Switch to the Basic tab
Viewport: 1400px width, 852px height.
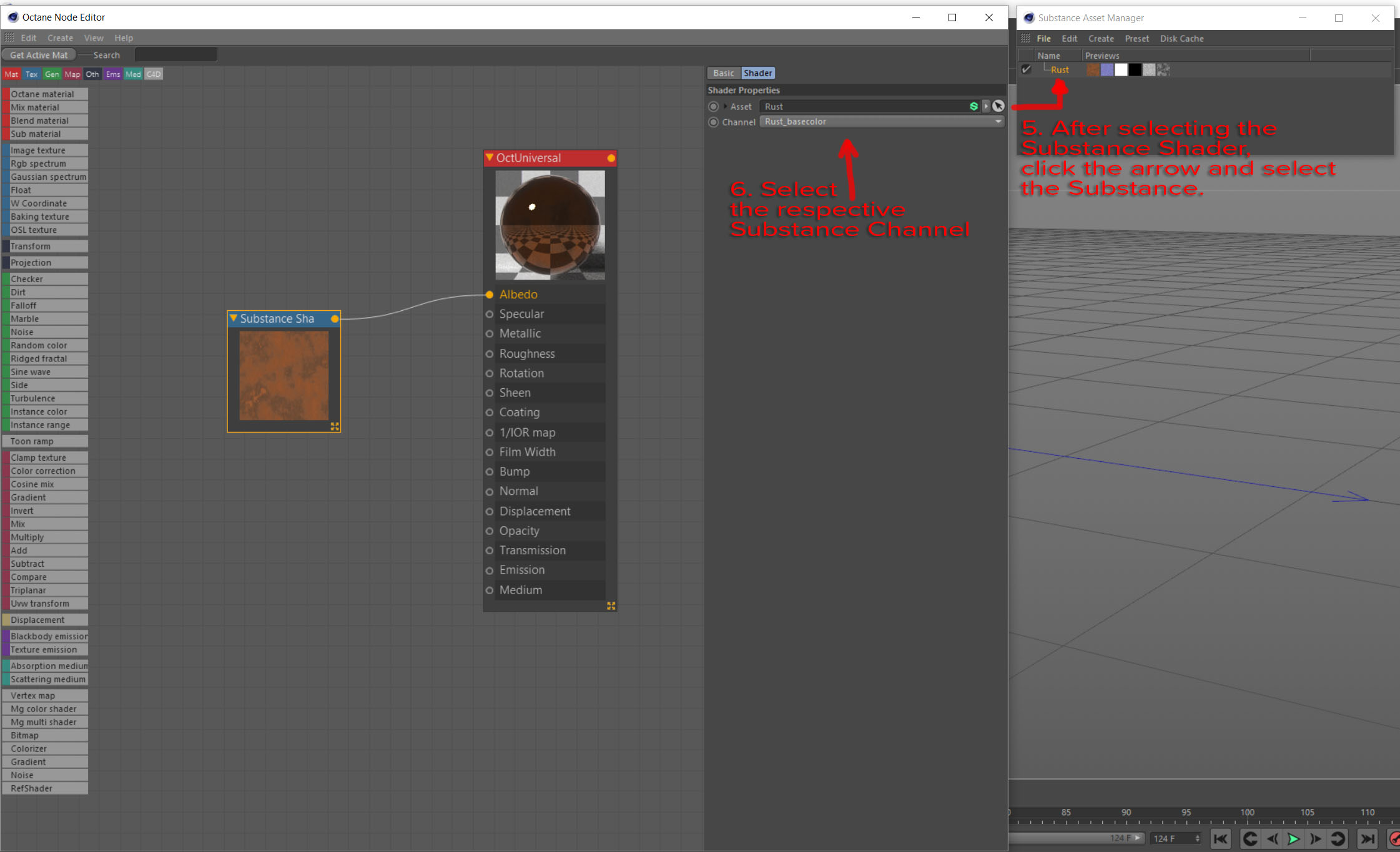pos(723,73)
